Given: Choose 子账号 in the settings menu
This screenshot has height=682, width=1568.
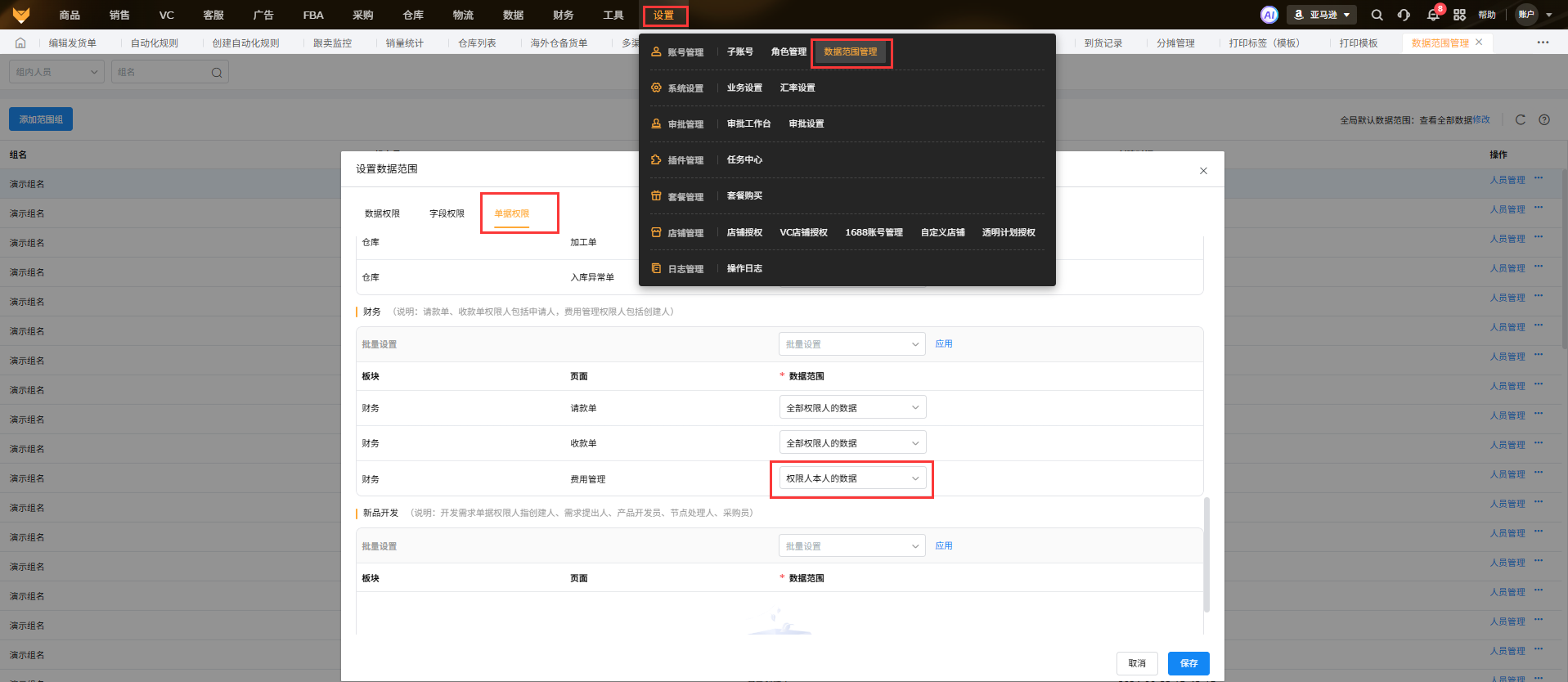Looking at the screenshot, I should [740, 52].
